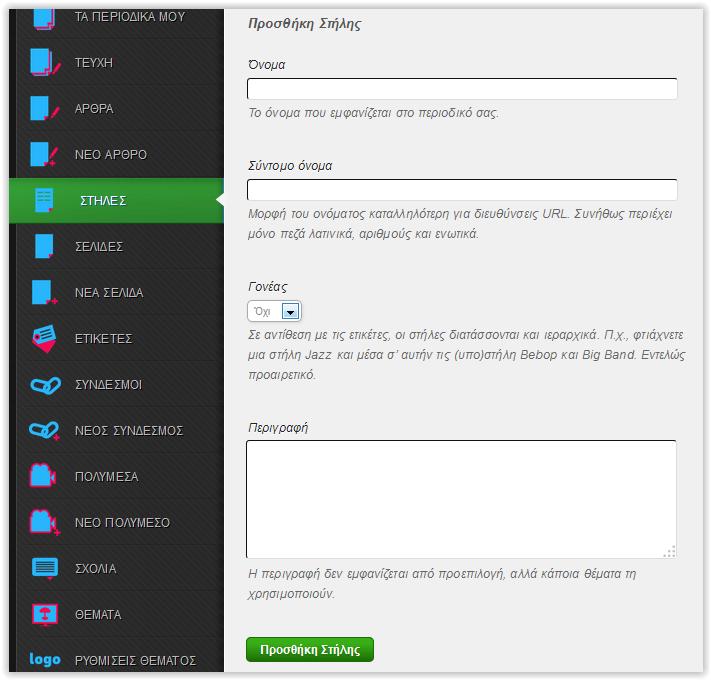Click the Προσθήκη Στήλης heading

click(304, 24)
